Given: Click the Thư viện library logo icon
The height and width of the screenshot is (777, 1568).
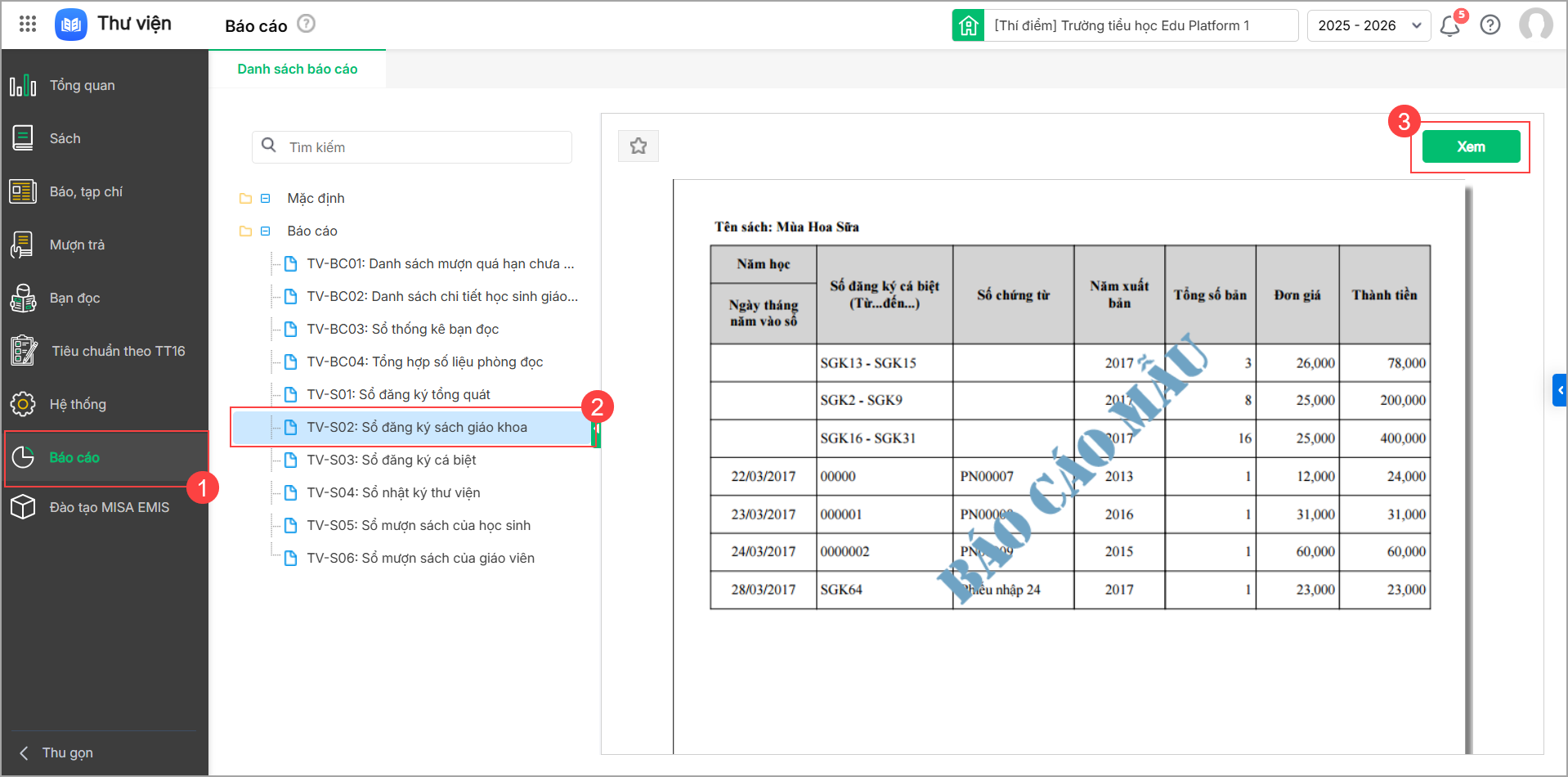Looking at the screenshot, I should pyautogui.click(x=71, y=25).
